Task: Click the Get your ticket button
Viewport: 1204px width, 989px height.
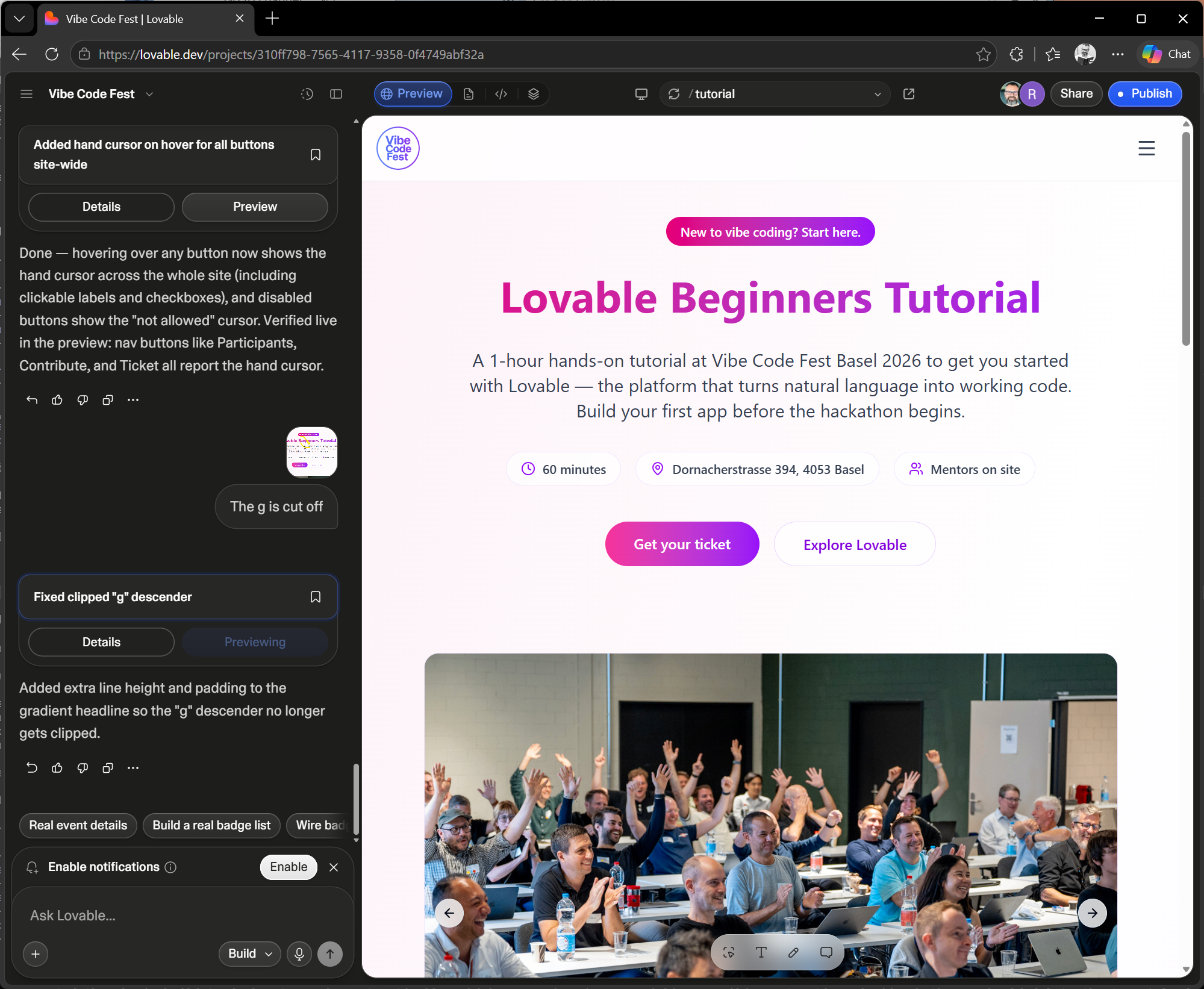Action: click(682, 544)
